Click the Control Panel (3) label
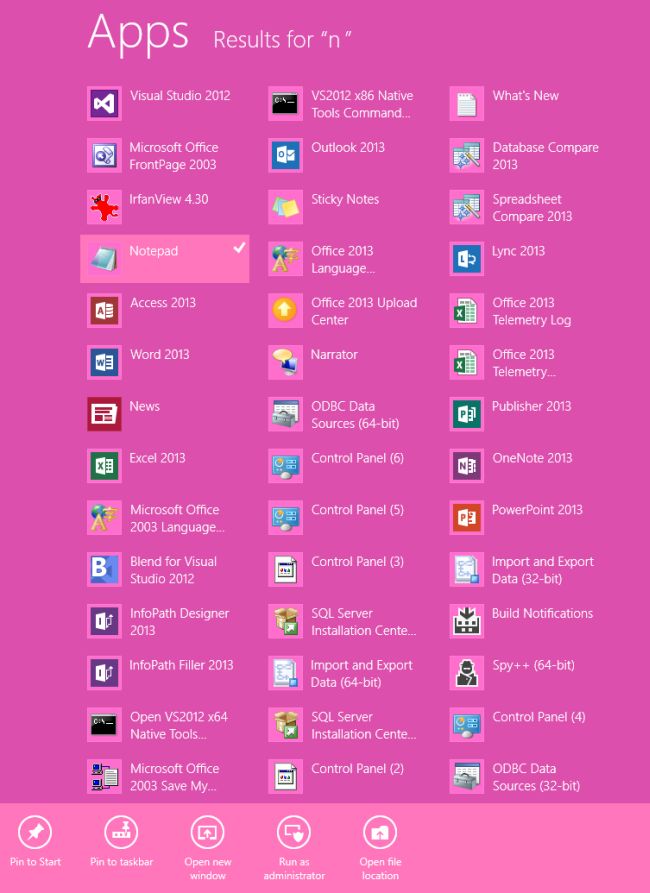This screenshot has width=650, height=893. (x=357, y=562)
